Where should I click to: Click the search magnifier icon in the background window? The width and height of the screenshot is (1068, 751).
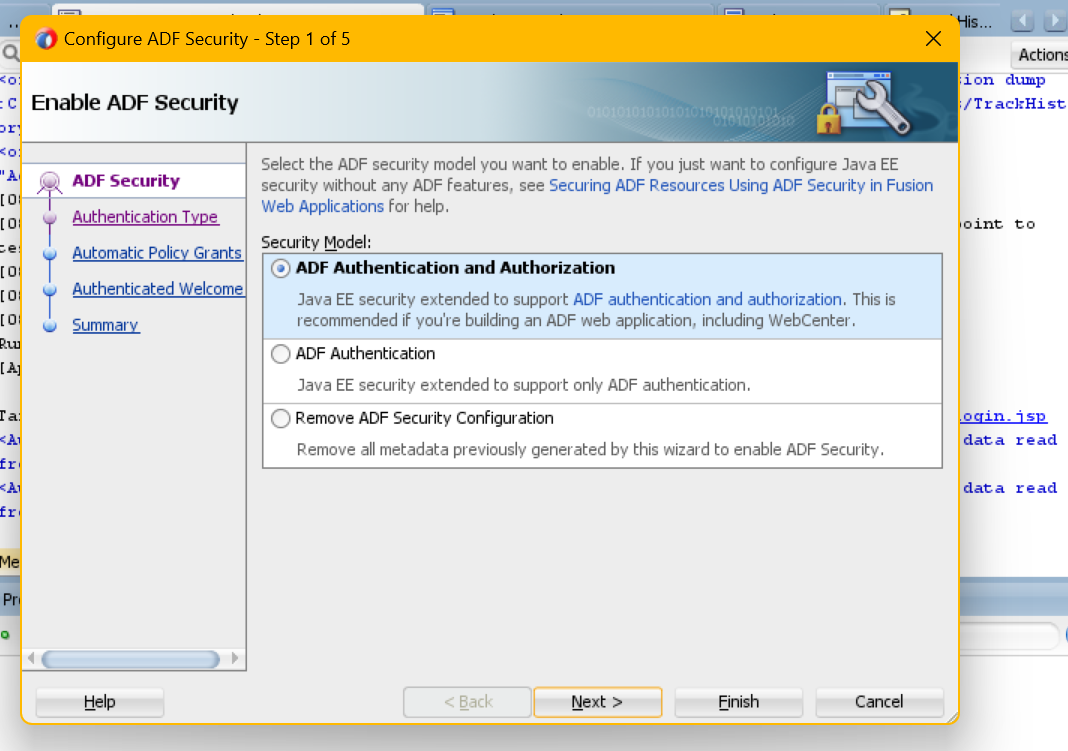point(10,53)
